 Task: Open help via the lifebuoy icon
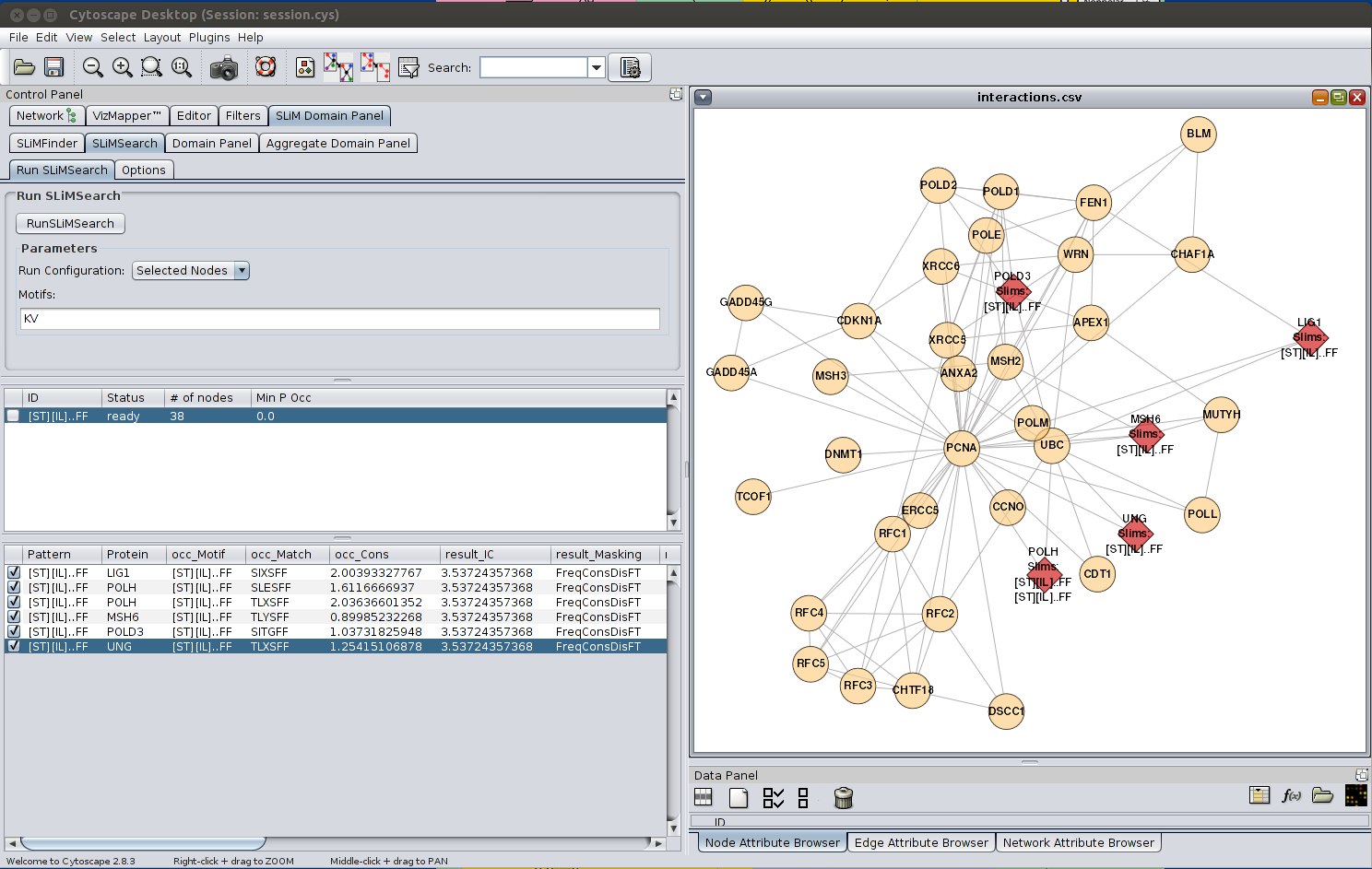pyautogui.click(x=266, y=67)
